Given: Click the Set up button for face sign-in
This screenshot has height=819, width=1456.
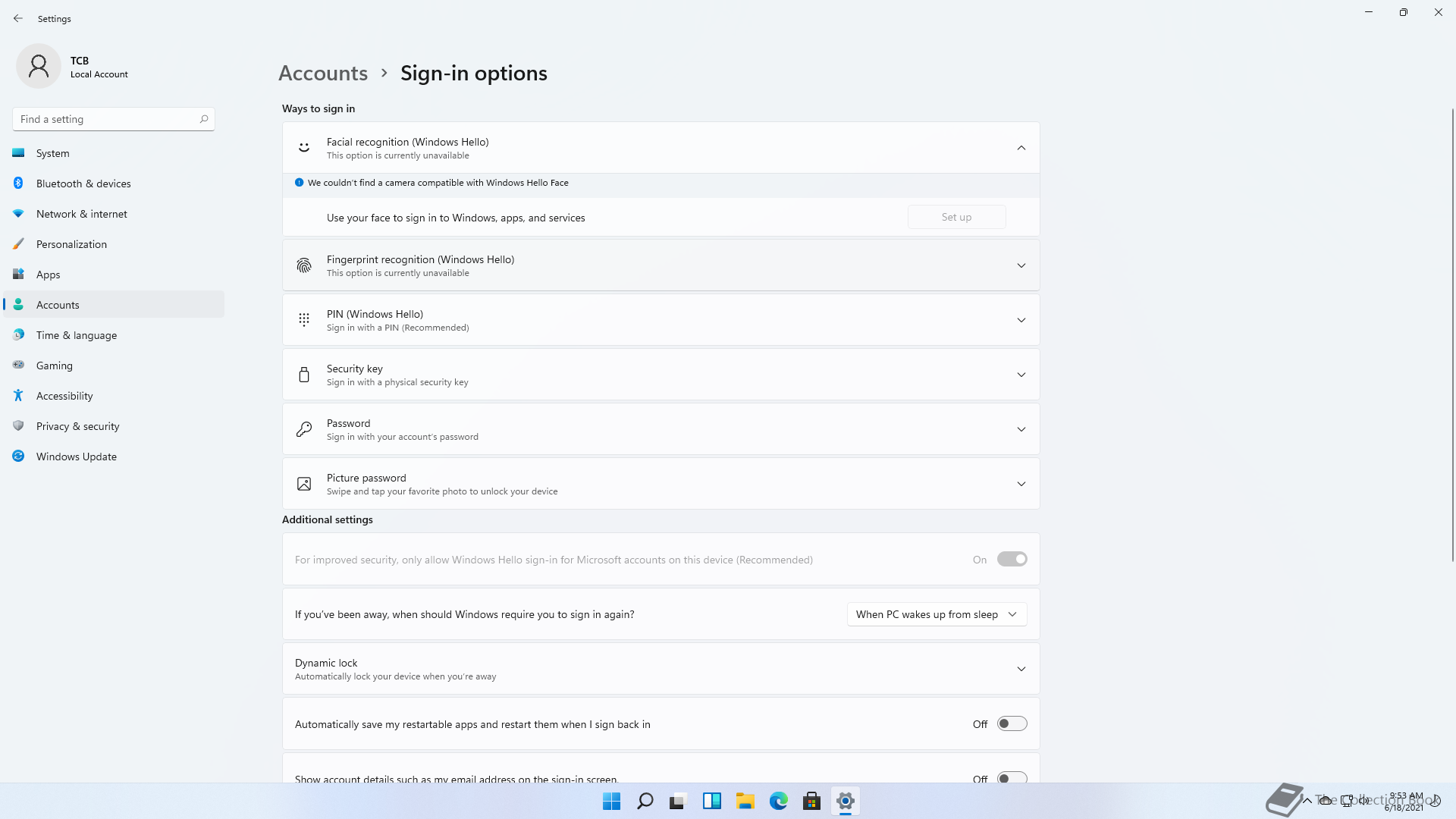Looking at the screenshot, I should point(956,217).
